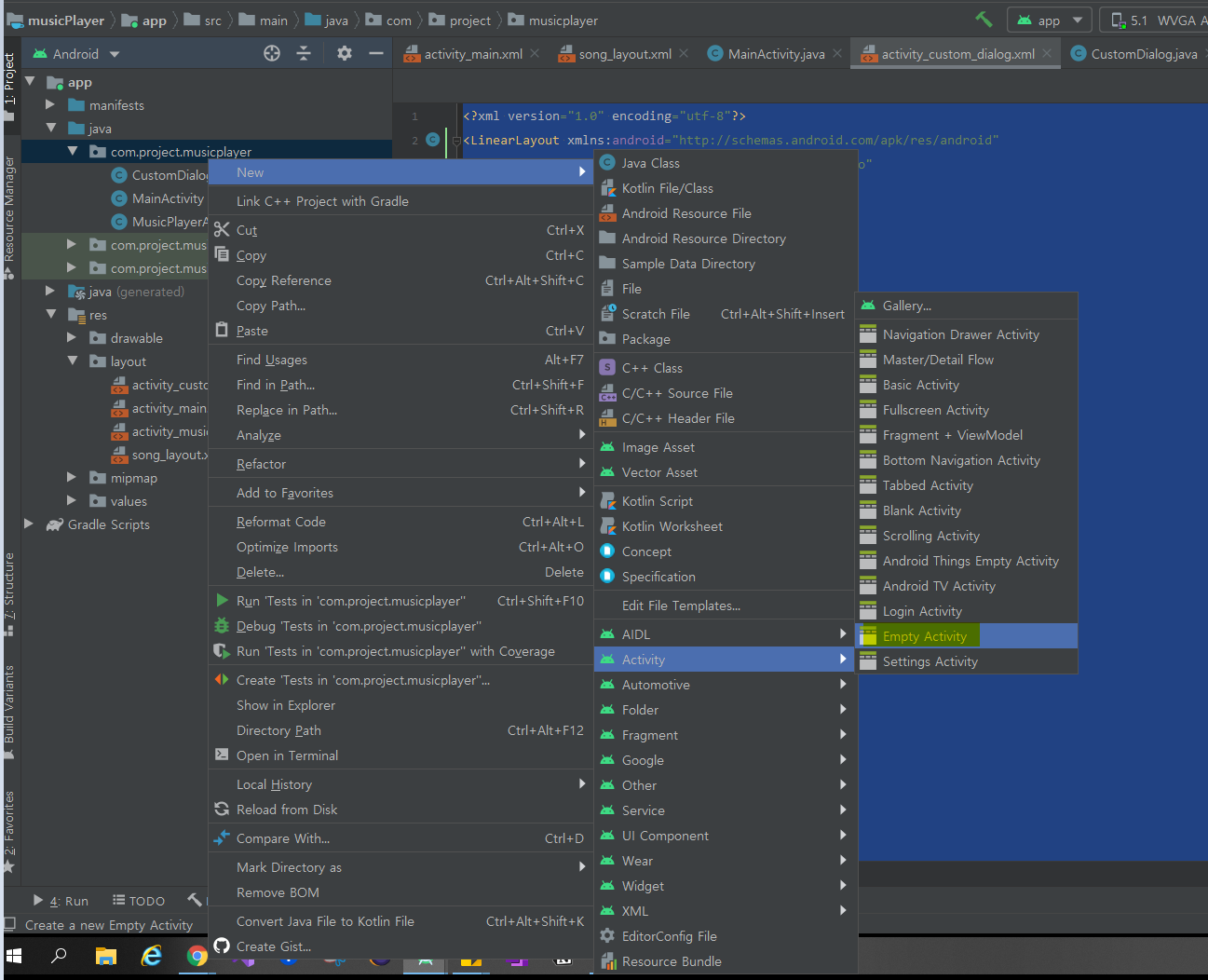Click the Make Project hammer icon
The width and height of the screenshot is (1208, 980).
tap(984, 20)
